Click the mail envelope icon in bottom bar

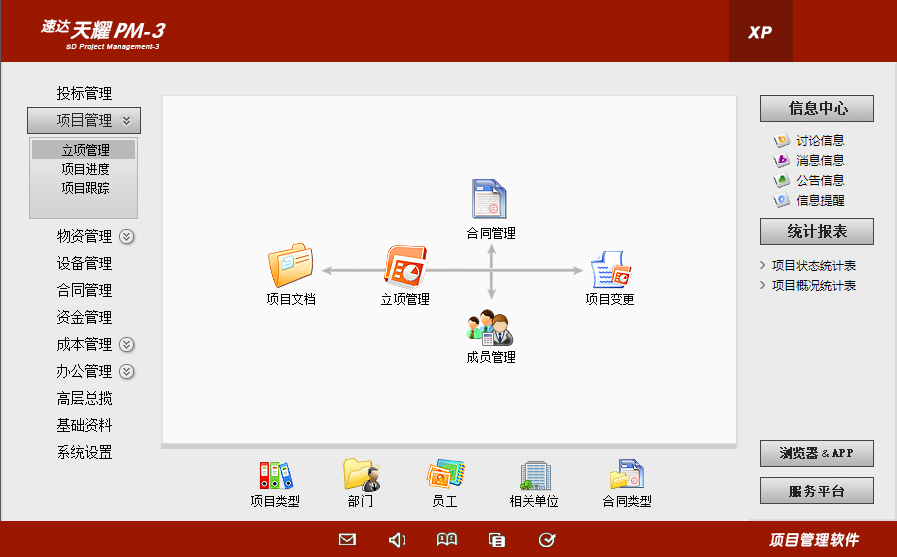[x=347, y=540]
